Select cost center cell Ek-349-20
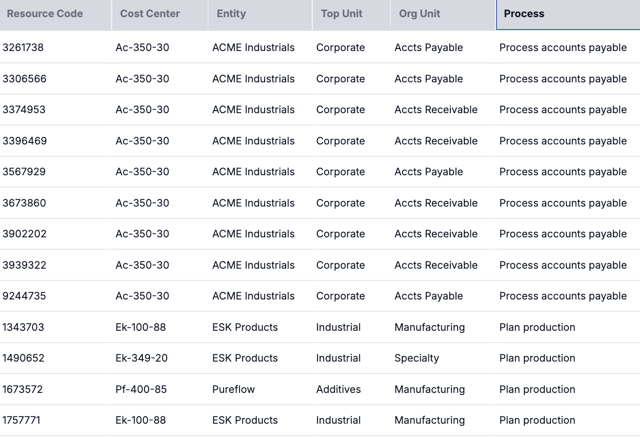This screenshot has width=640, height=444. click(x=141, y=358)
